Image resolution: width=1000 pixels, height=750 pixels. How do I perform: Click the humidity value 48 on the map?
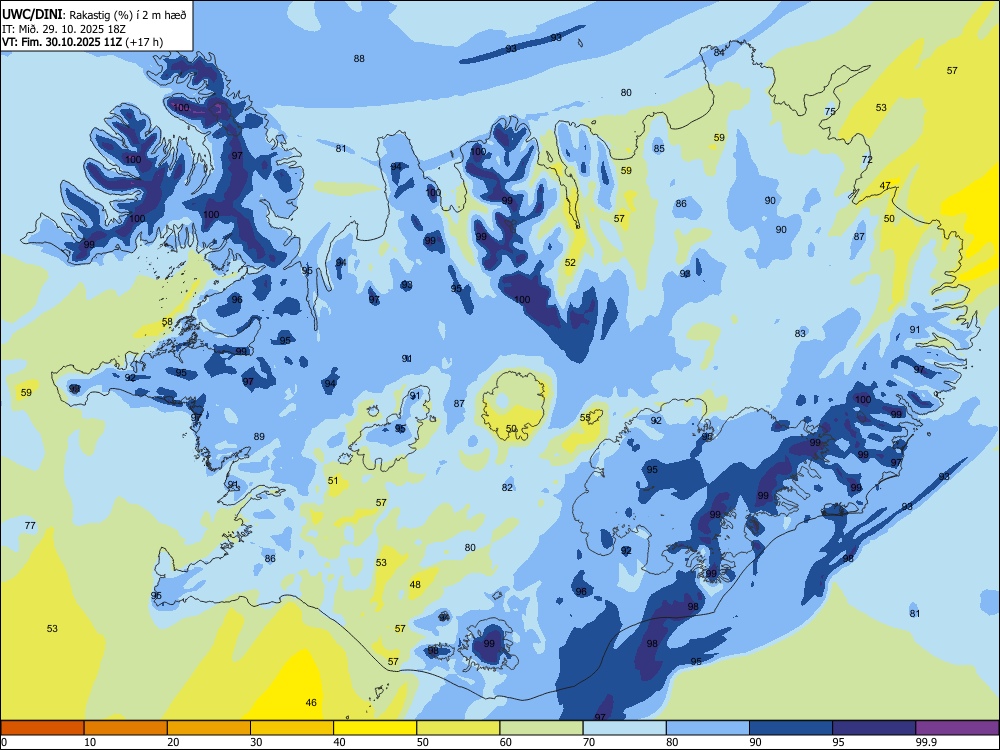pos(415,585)
